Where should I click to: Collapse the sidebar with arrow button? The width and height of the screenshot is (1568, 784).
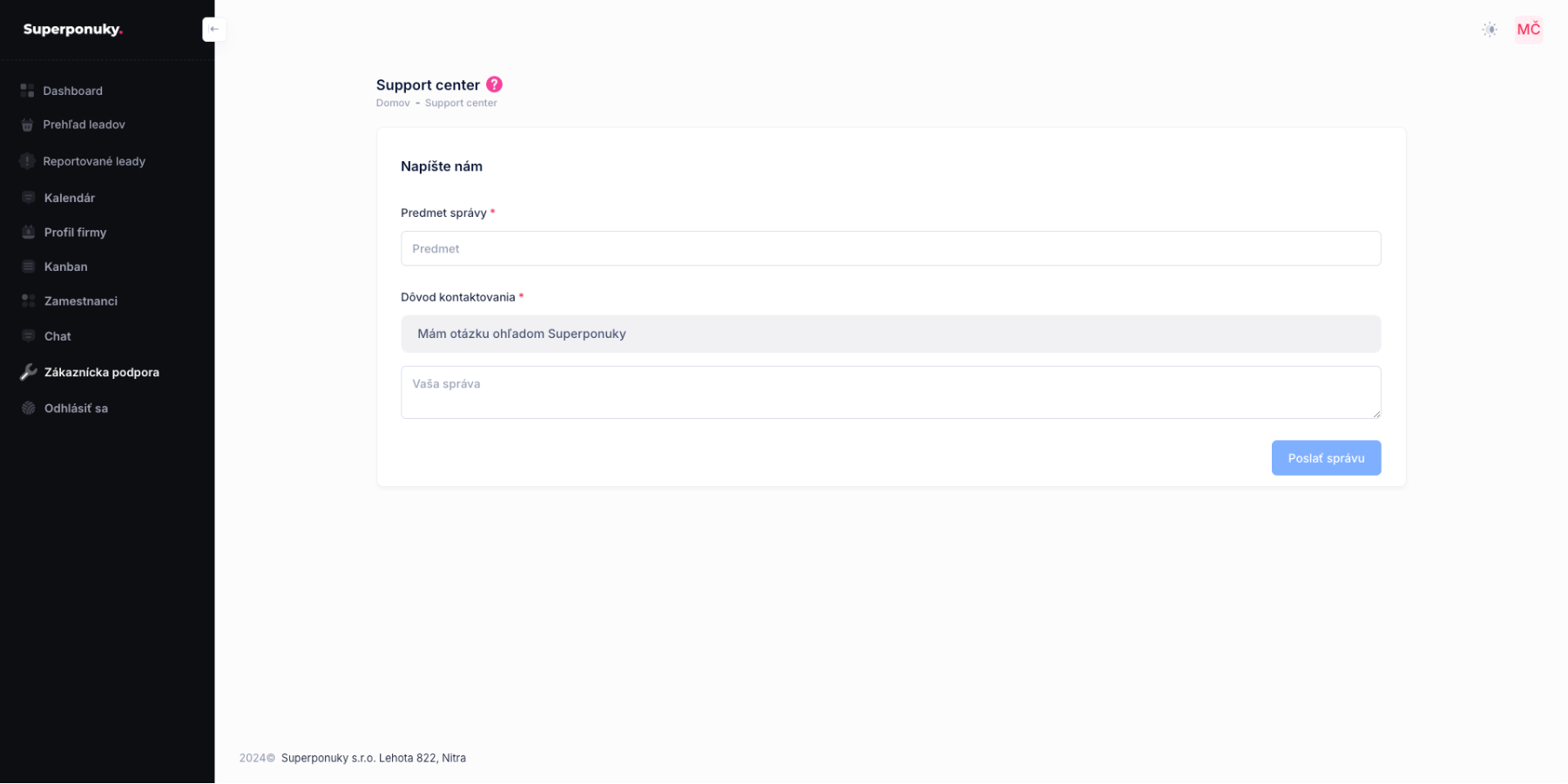[214, 30]
